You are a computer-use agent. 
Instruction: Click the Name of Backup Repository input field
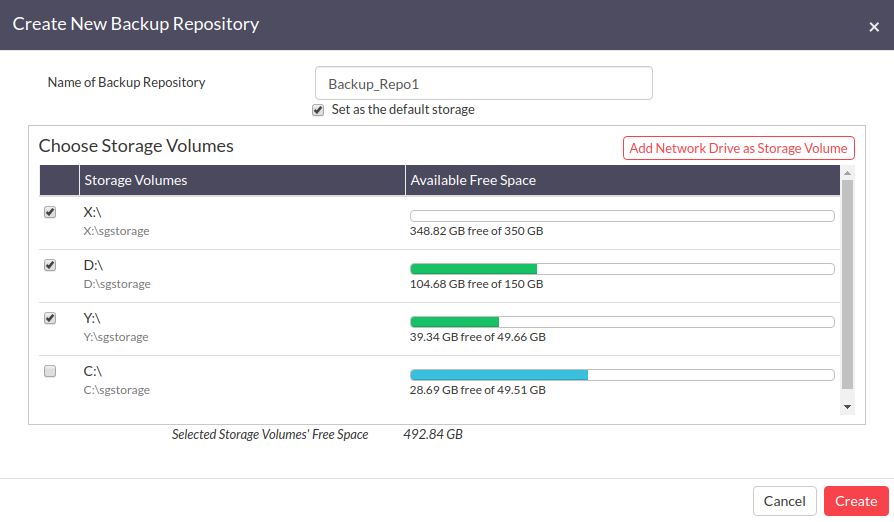(483, 83)
